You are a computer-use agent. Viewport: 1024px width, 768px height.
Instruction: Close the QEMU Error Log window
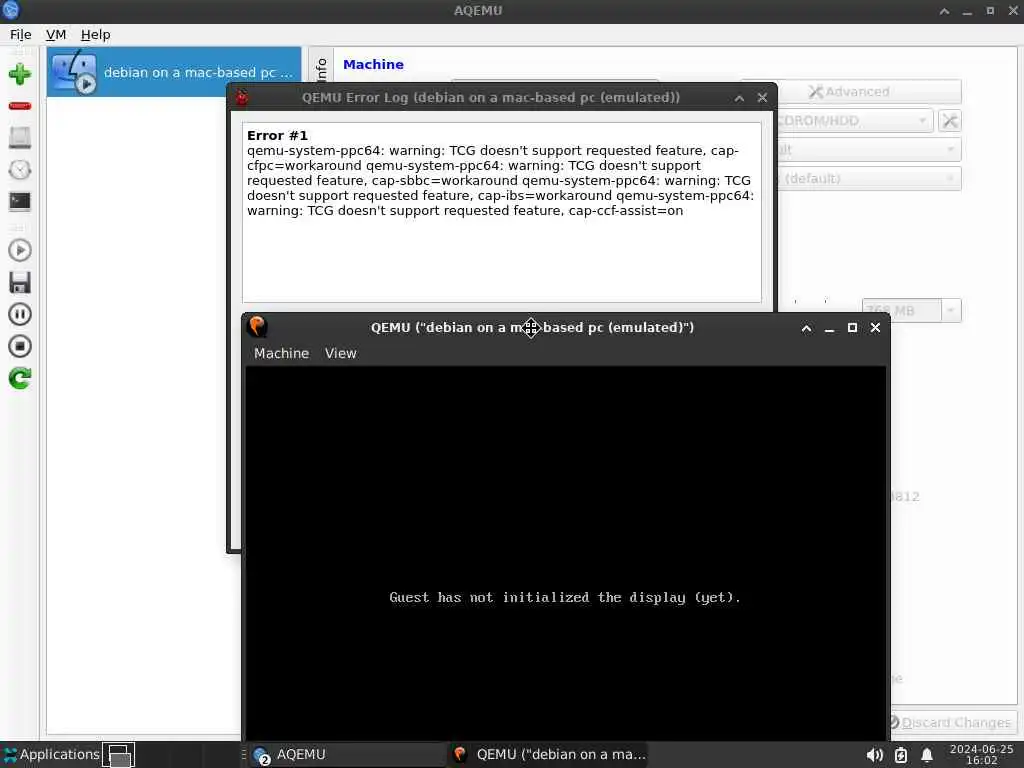[761, 97]
